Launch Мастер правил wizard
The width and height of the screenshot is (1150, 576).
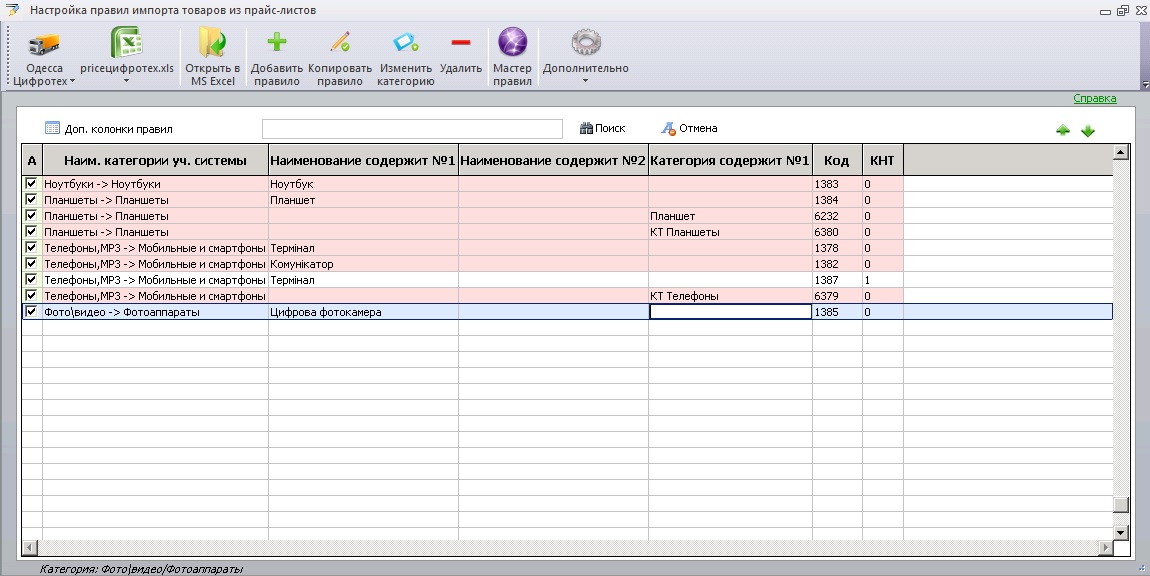[512, 57]
